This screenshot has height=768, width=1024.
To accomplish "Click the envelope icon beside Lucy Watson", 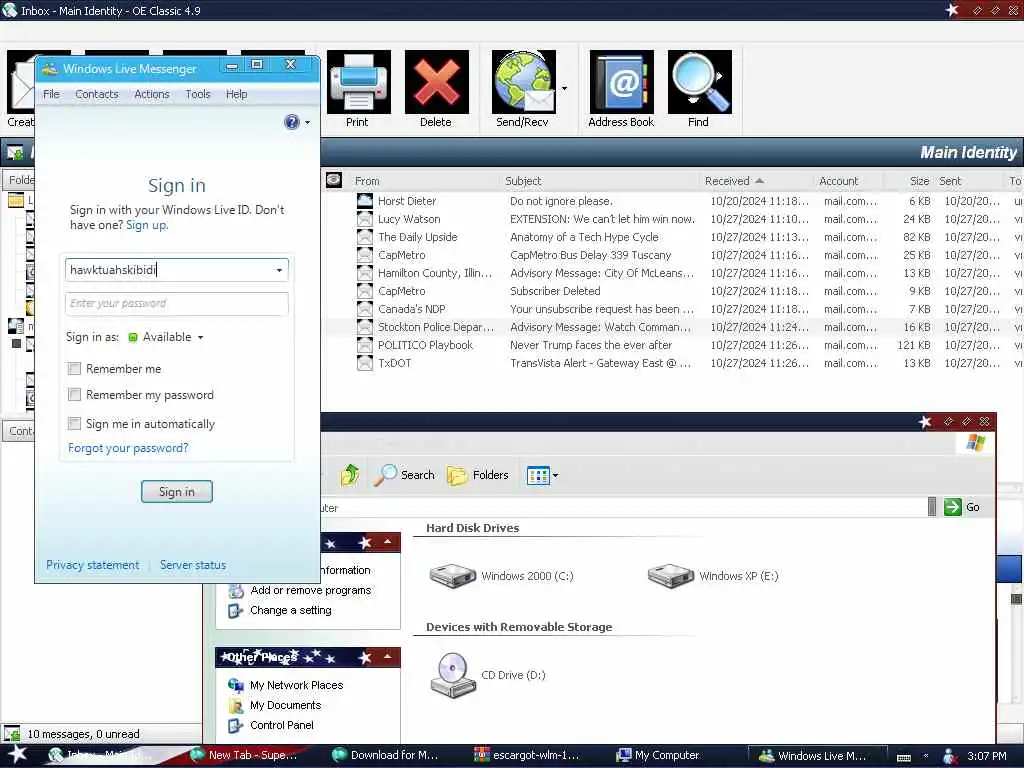I will point(364,219).
